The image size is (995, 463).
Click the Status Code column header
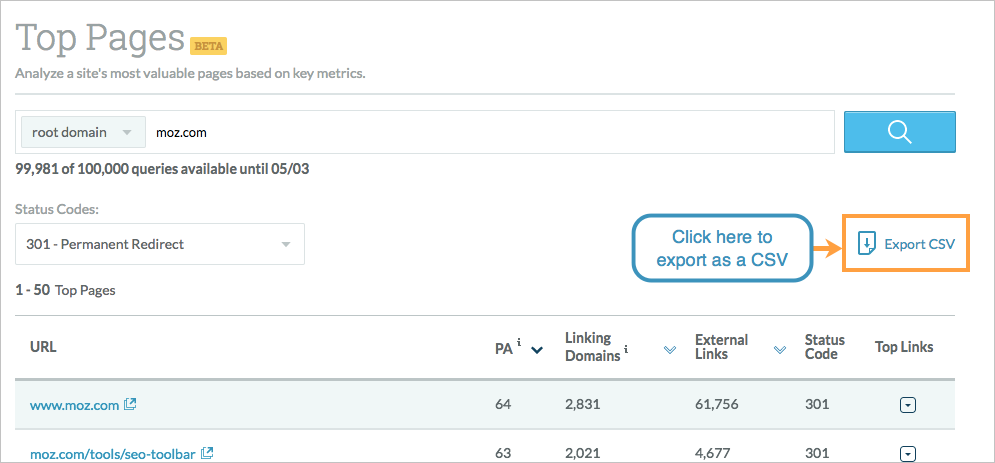coord(824,347)
